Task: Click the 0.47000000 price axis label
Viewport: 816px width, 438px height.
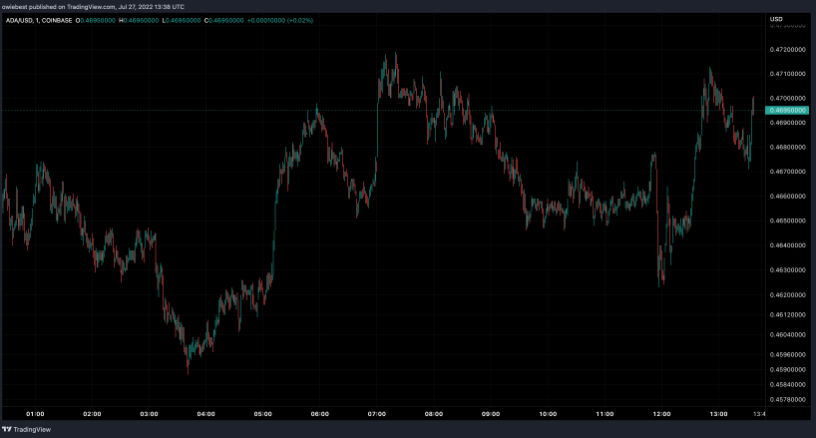Action: click(787, 98)
